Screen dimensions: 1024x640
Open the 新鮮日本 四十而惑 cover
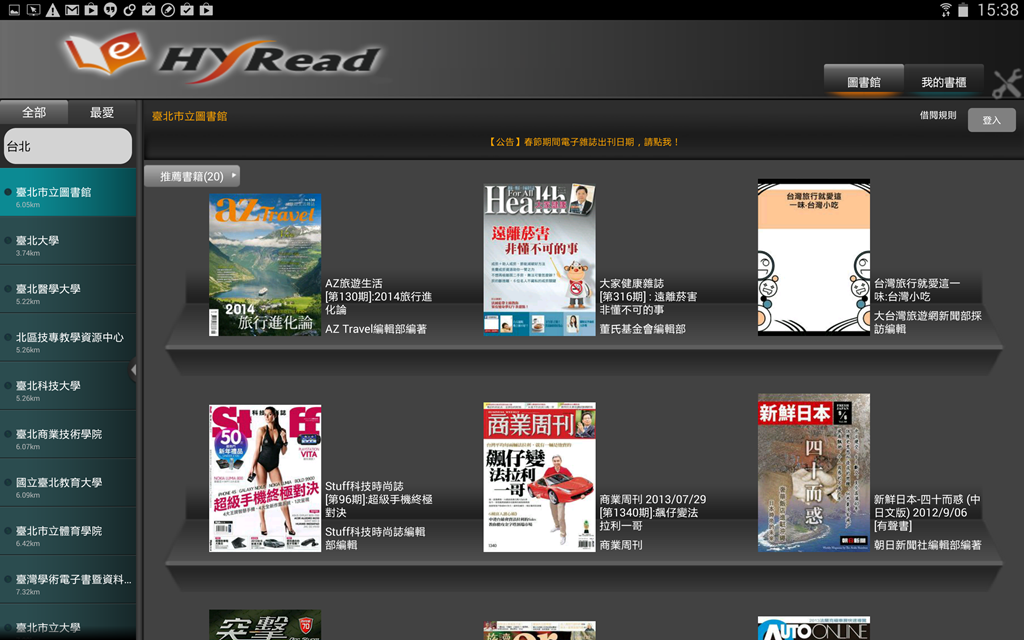tap(814, 472)
